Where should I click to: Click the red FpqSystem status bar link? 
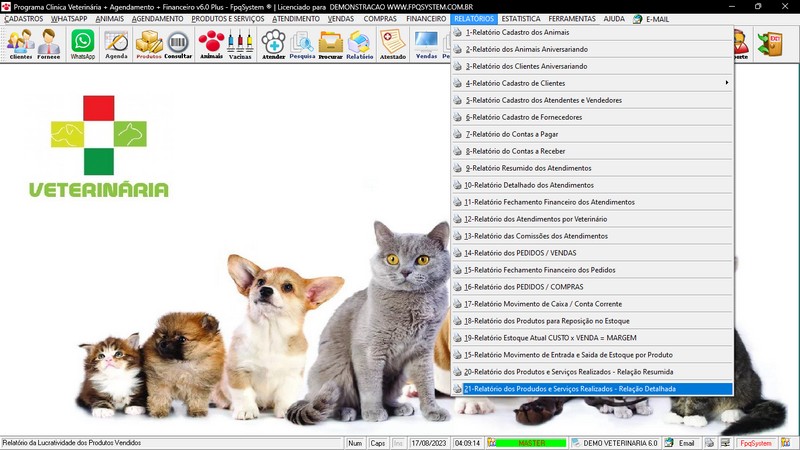point(756,443)
